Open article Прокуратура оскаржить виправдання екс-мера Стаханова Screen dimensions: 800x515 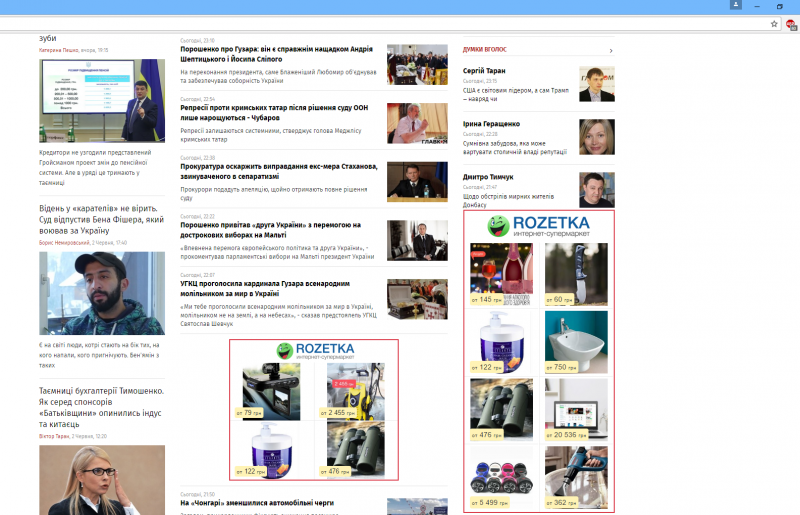pos(279,171)
